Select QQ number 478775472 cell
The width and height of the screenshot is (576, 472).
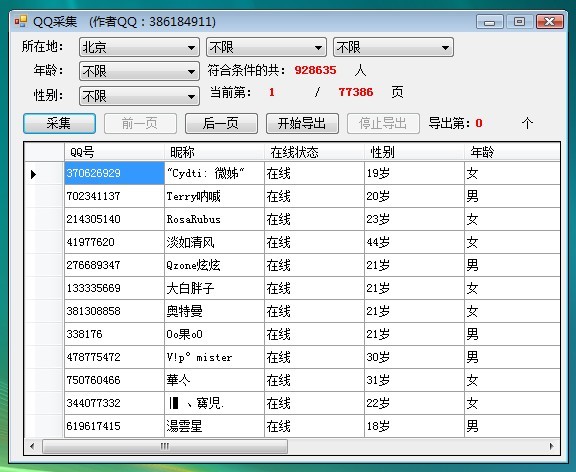click(x=114, y=357)
